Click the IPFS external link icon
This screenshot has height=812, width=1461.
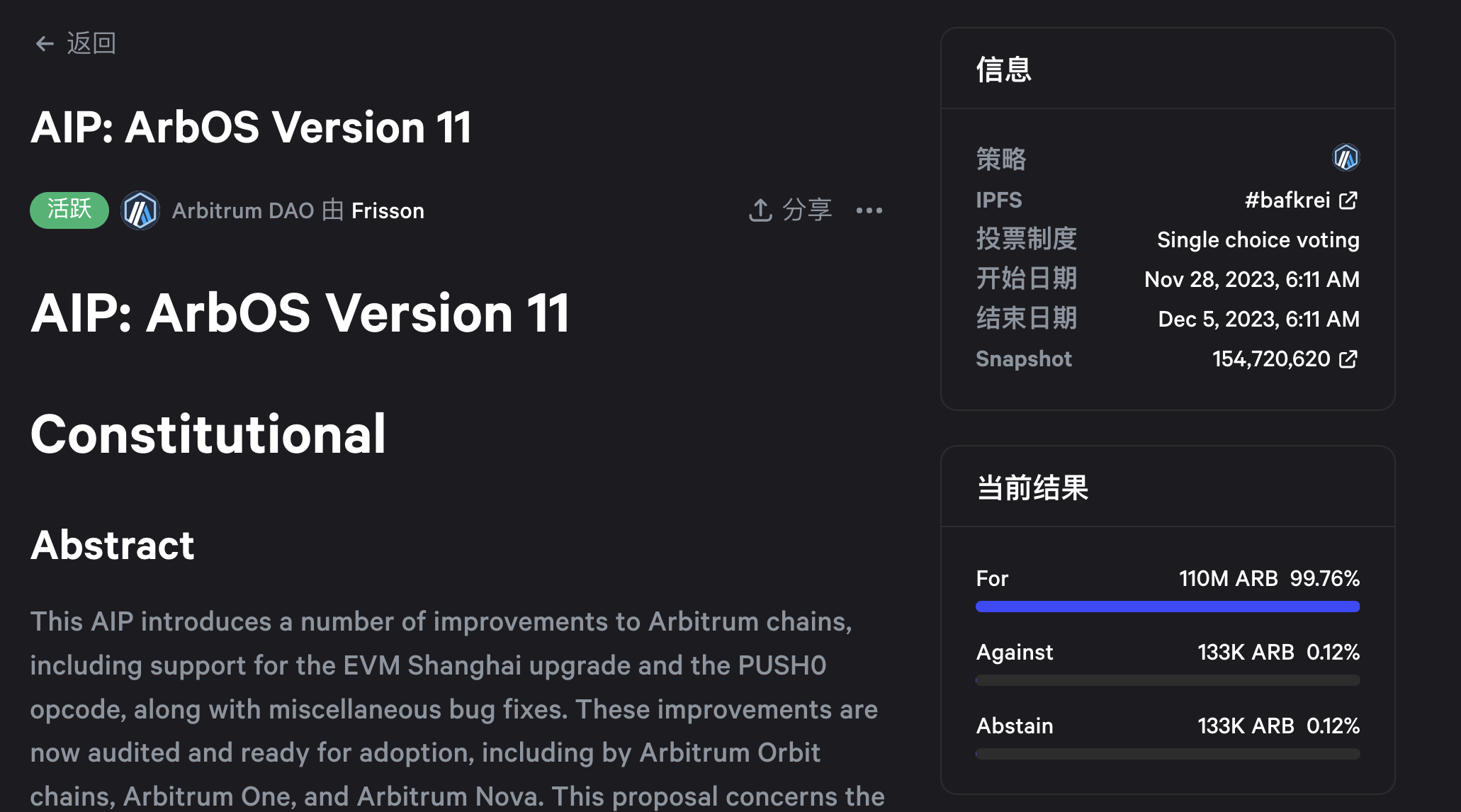(1348, 201)
